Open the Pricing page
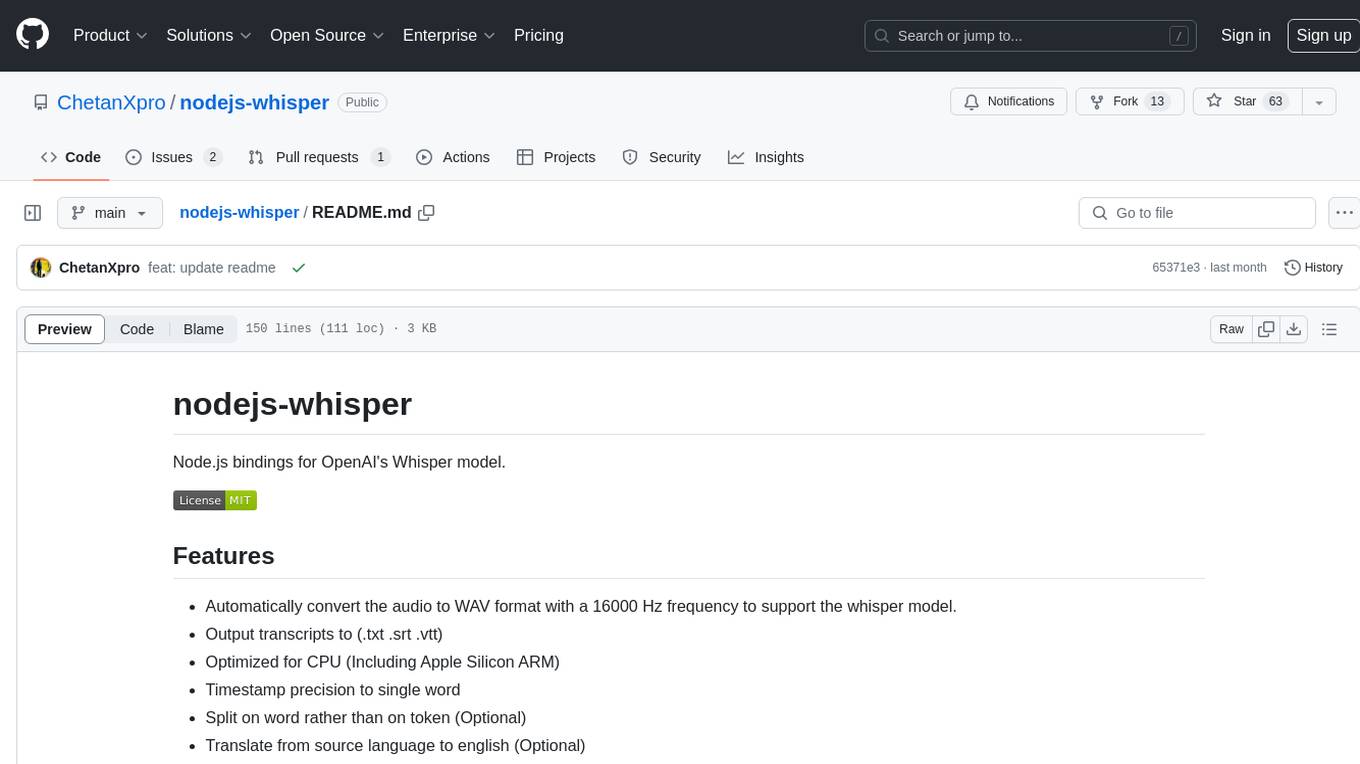 tap(539, 35)
